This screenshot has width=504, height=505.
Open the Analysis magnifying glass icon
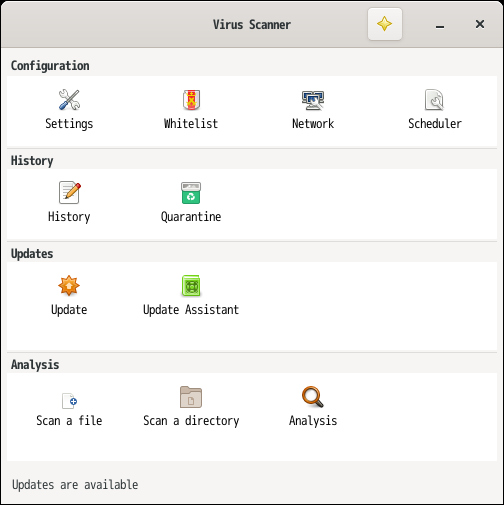click(x=313, y=397)
